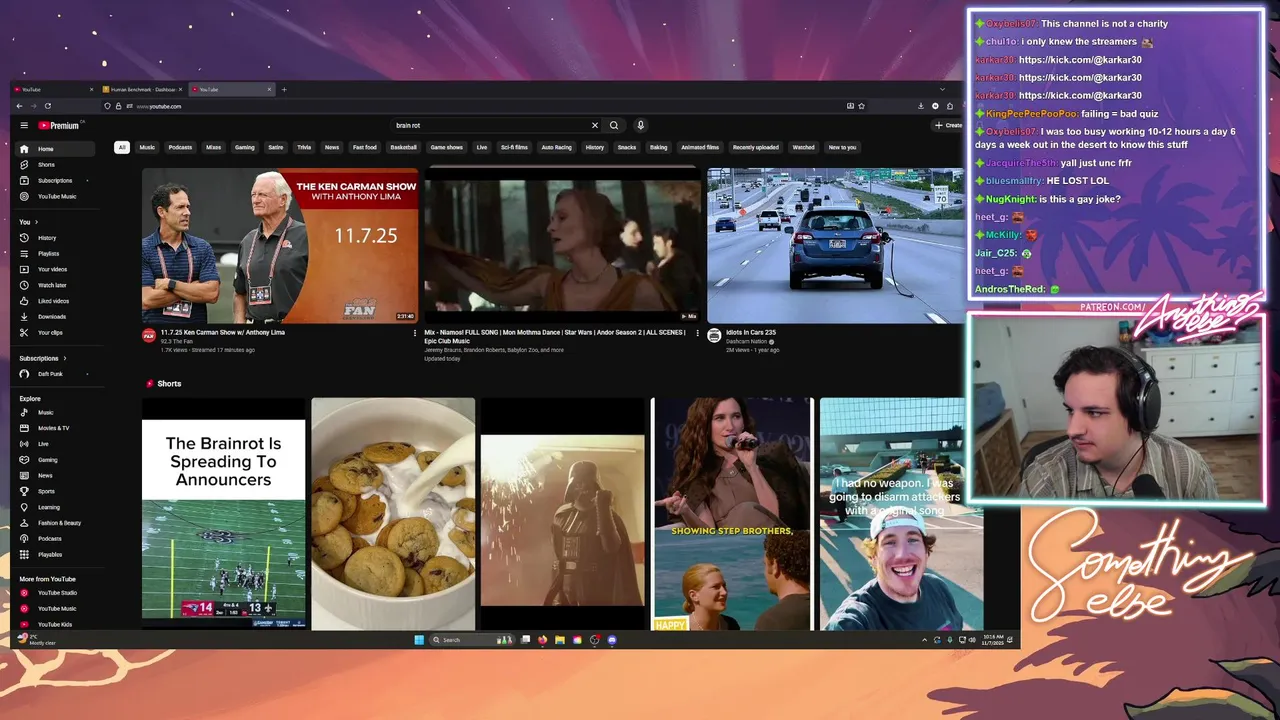Reload the page with refresh button
Image resolution: width=1280 pixels, height=720 pixels.
point(47,106)
